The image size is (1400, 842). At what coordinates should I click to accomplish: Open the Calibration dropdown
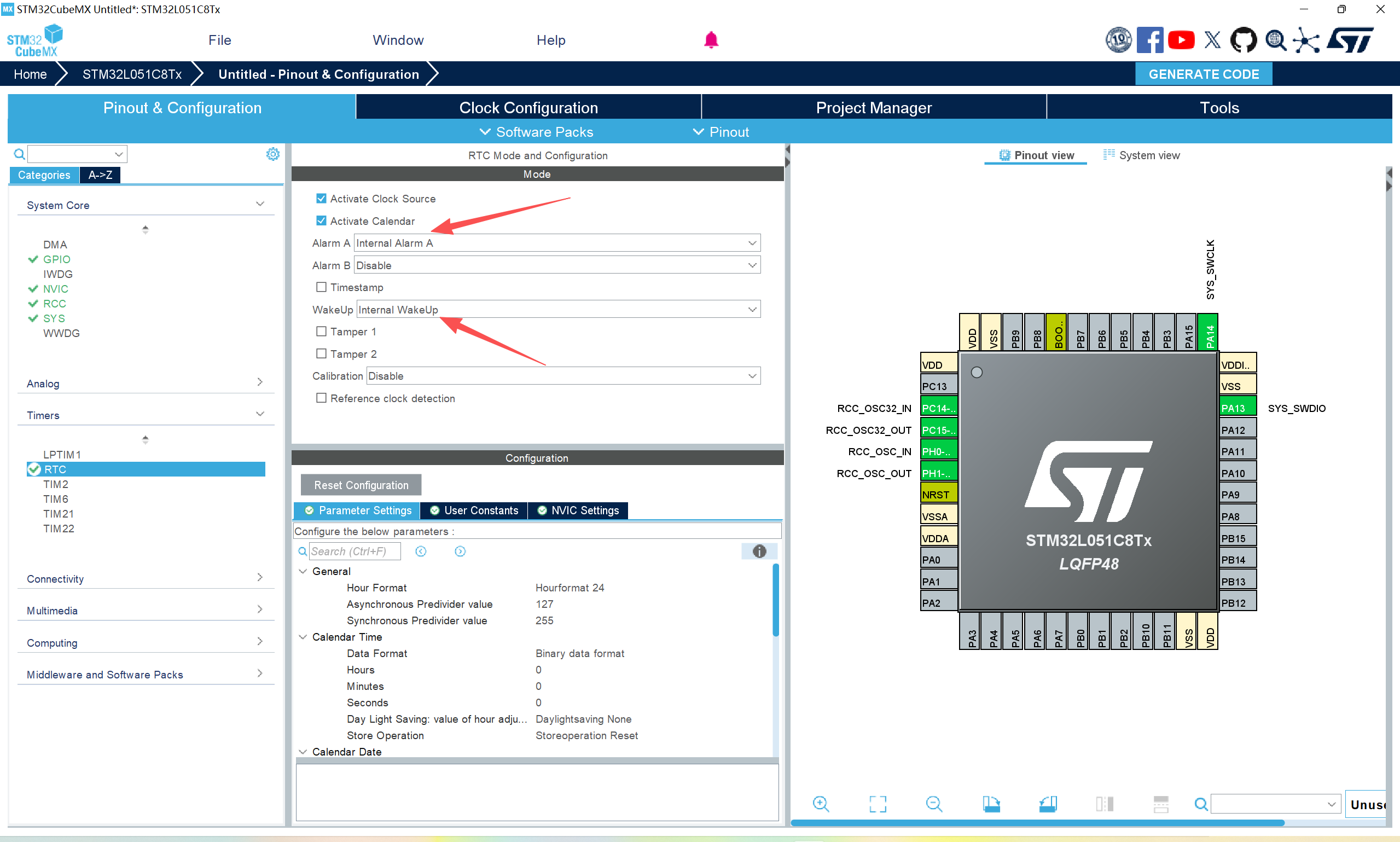point(564,376)
